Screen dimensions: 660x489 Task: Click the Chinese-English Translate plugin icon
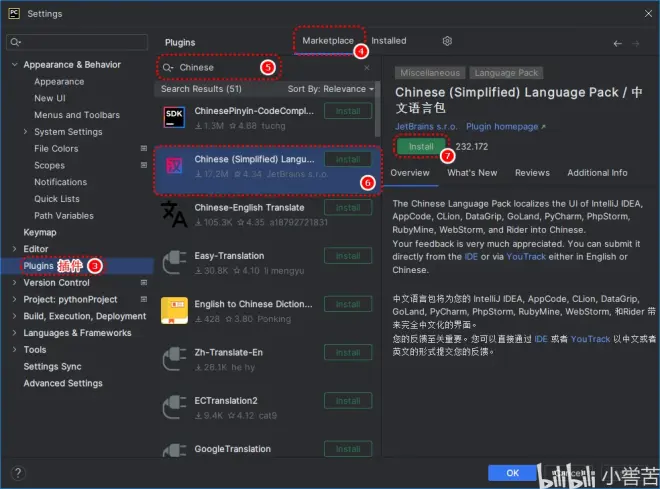(174, 214)
